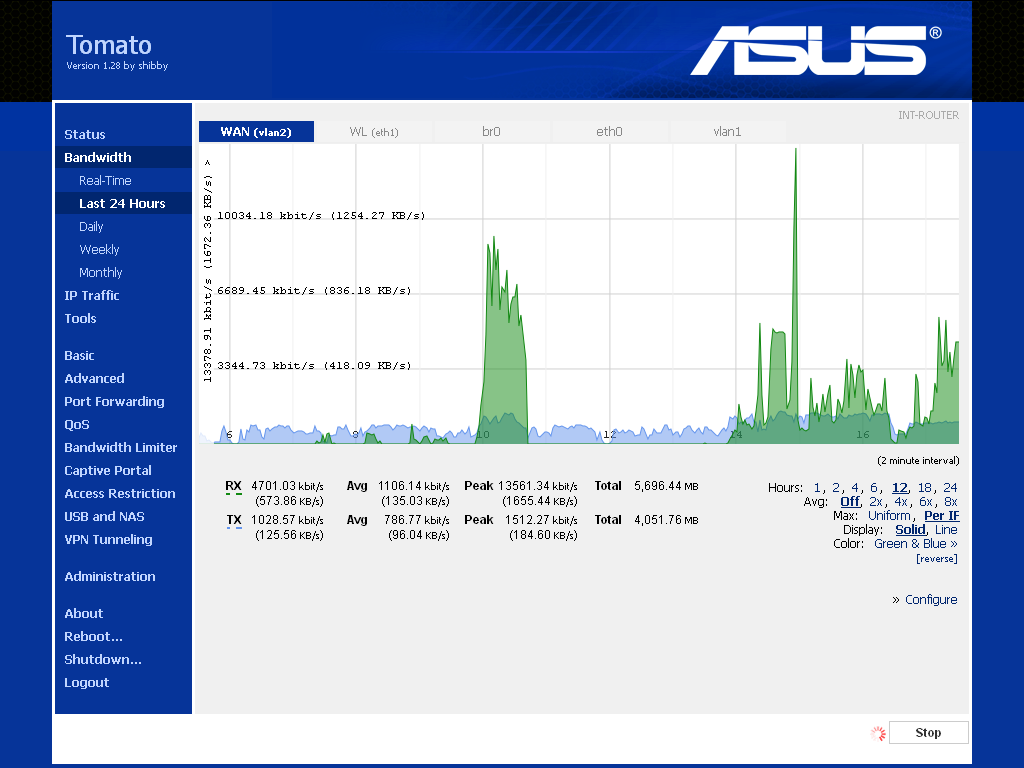Go to Real-Time bandwidth page

[x=105, y=180]
